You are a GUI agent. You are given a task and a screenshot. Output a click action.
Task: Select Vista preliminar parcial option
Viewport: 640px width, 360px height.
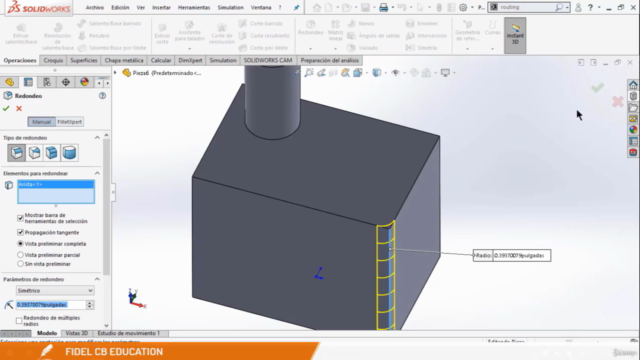pos(20,255)
